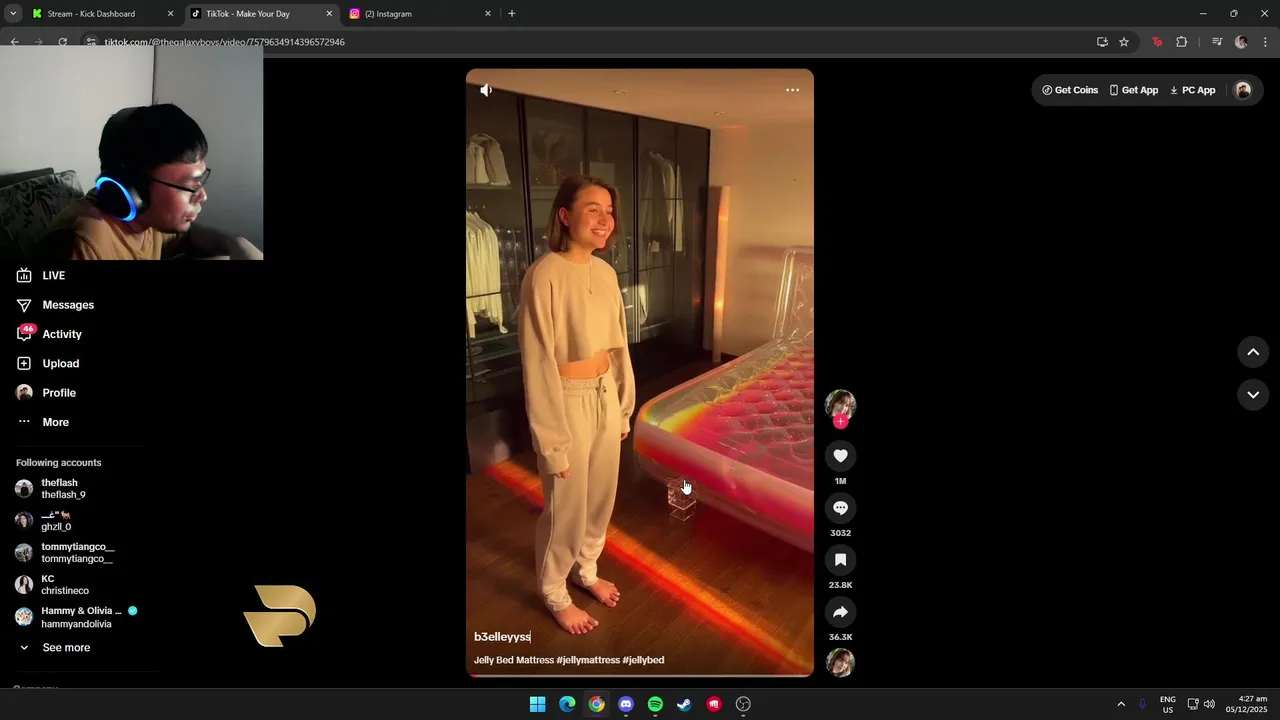
Task: Click the #jellymattress hashtag
Action: pyautogui.click(x=588, y=660)
